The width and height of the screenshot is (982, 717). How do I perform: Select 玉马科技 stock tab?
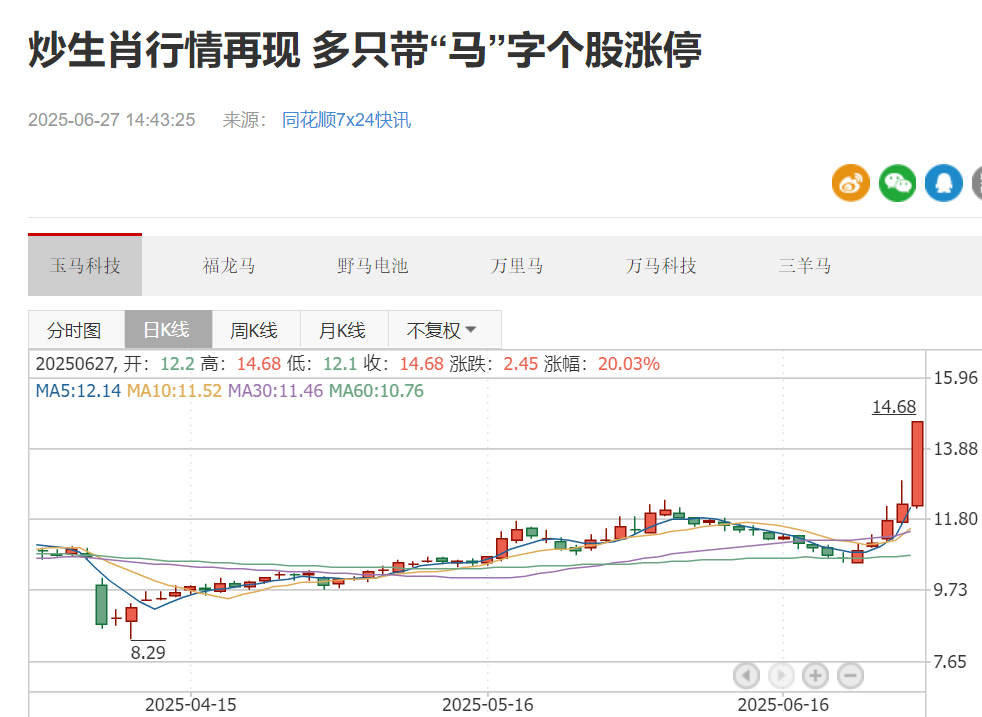pyautogui.click(x=85, y=266)
